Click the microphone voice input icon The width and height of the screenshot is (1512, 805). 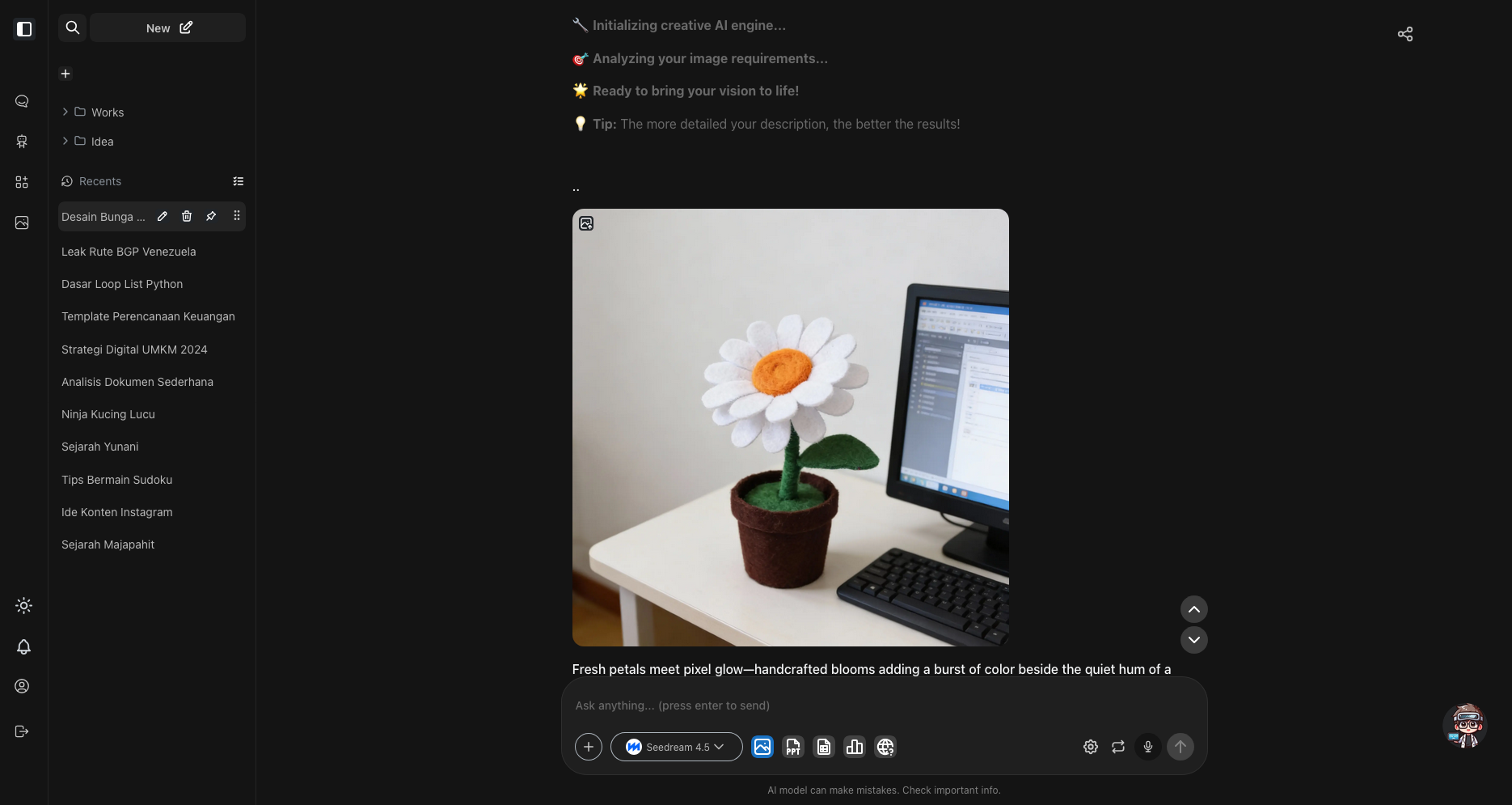click(1147, 747)
